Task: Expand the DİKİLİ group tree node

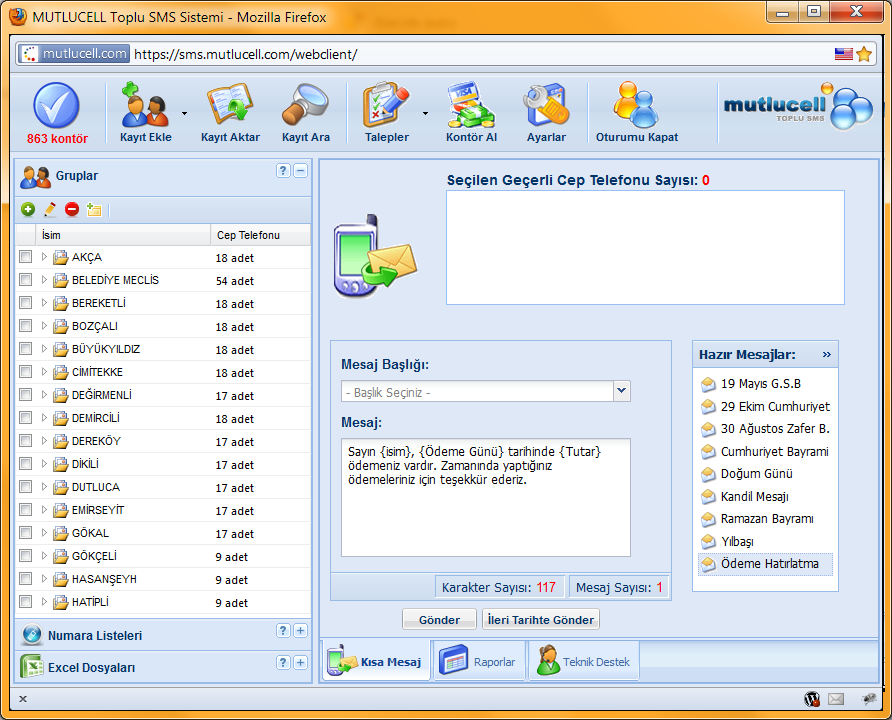Action: [x=44, y=464]
